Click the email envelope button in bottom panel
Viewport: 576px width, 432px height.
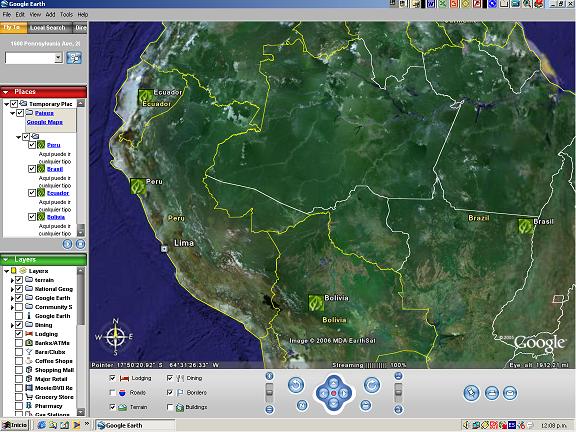pyautogui.click(x=510, y=393)
